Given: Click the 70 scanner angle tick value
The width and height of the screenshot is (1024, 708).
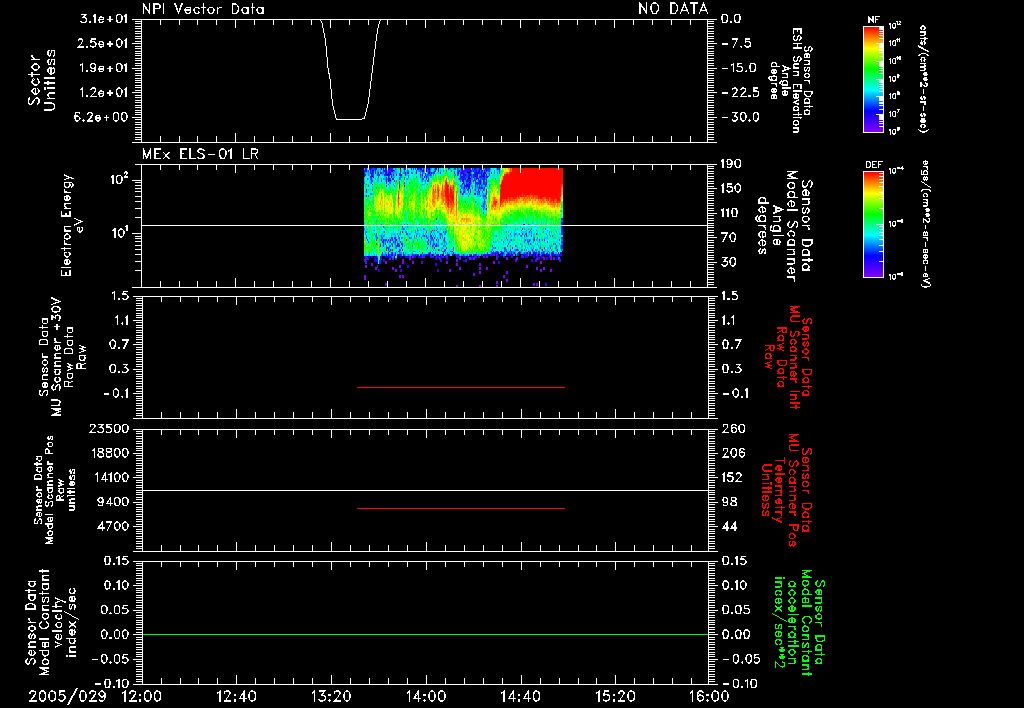Looking at the screenshot, I should point(729,238).
